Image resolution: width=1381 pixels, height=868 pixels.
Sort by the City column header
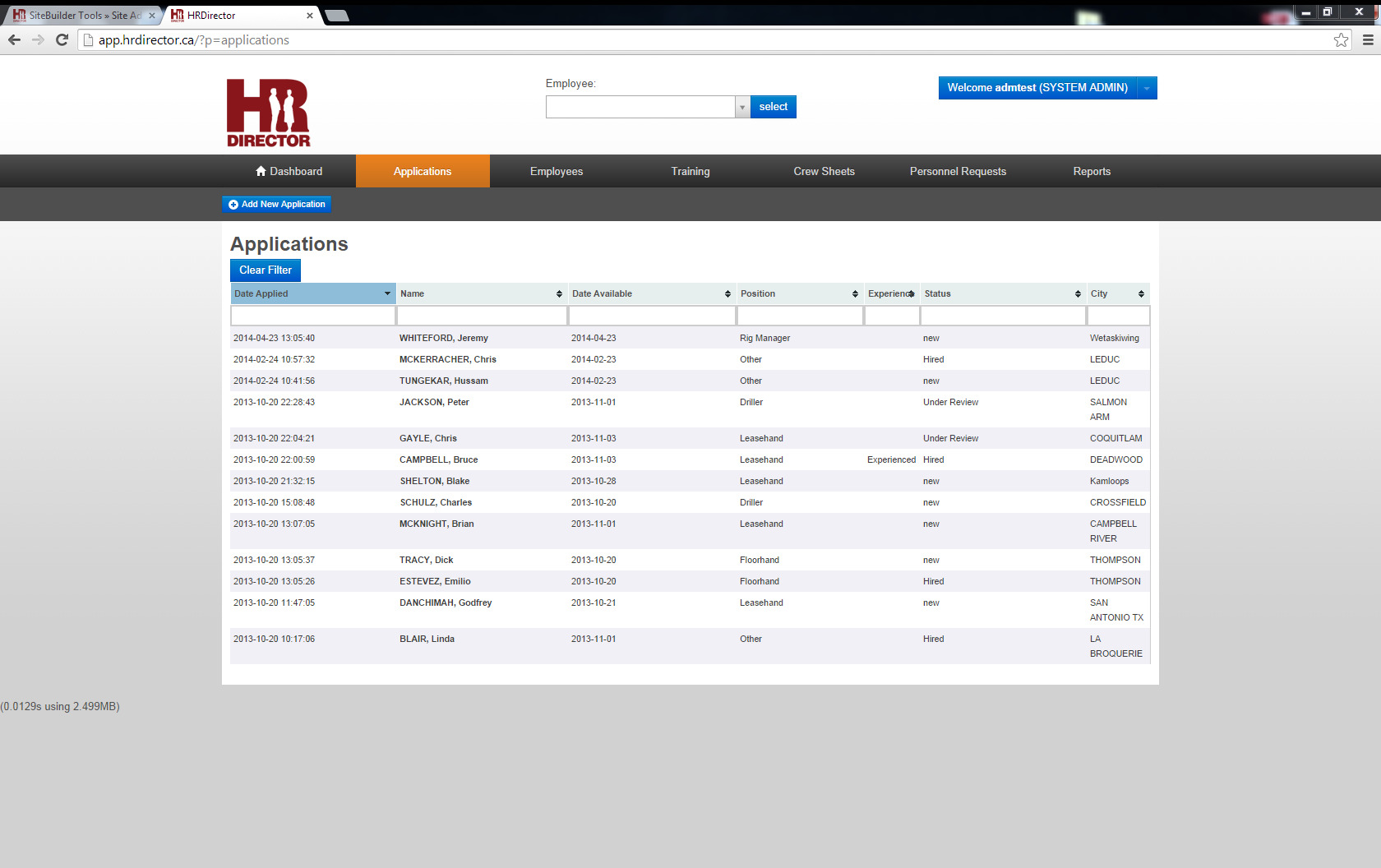tap(1118, 293)
